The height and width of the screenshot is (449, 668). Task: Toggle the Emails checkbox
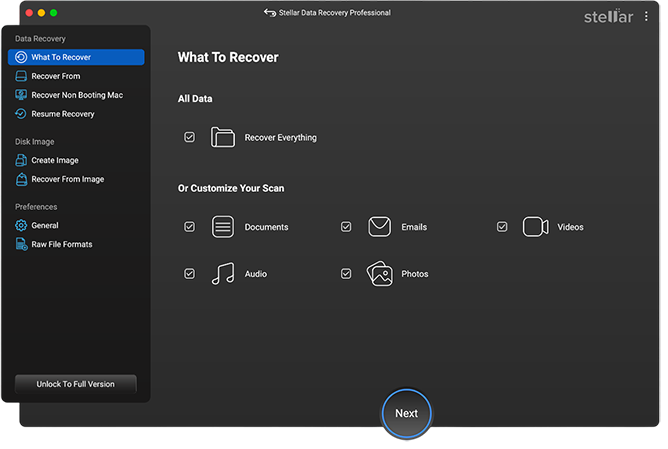point(346,227)
